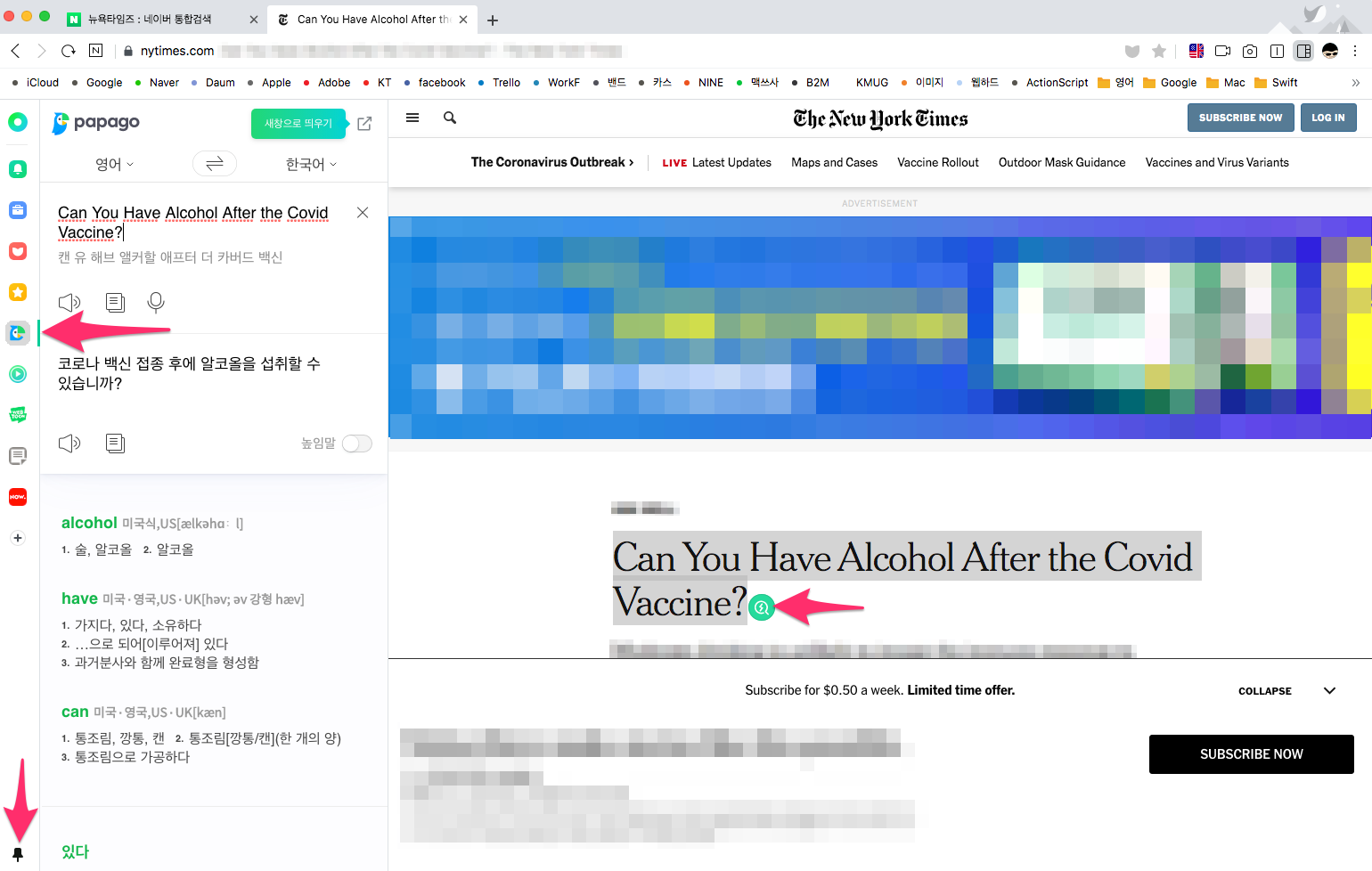This screenshot has height=871, width=1372.
Task: Open the facebook bookmark
Action: click(x=435, y=83)
